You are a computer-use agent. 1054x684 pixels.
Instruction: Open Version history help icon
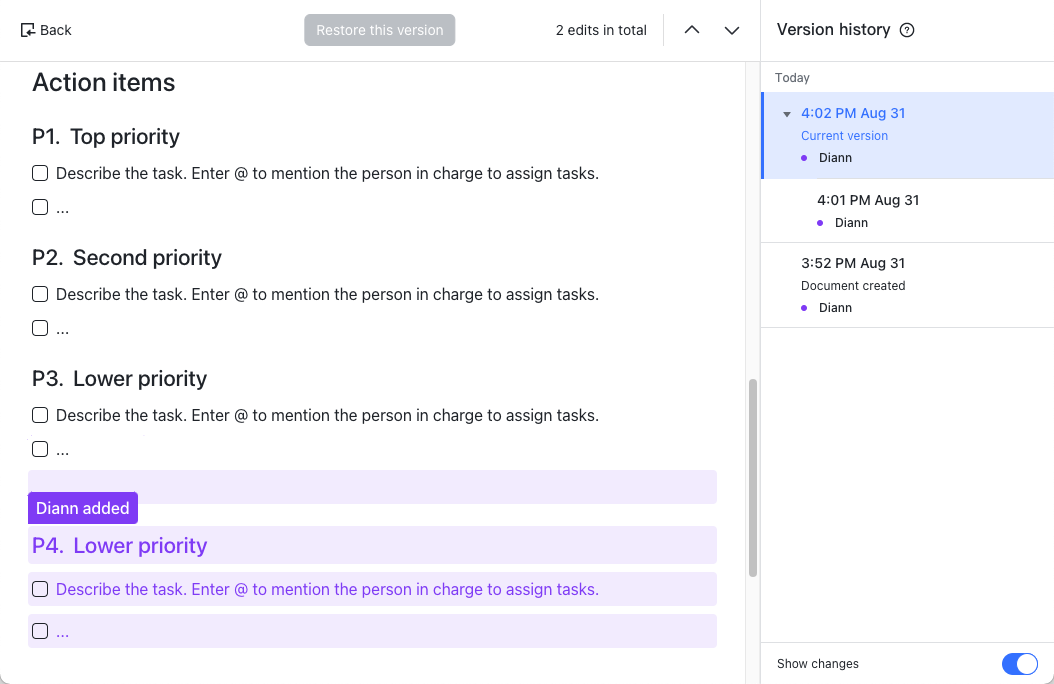pyautogui.click(x=907, y=30)
